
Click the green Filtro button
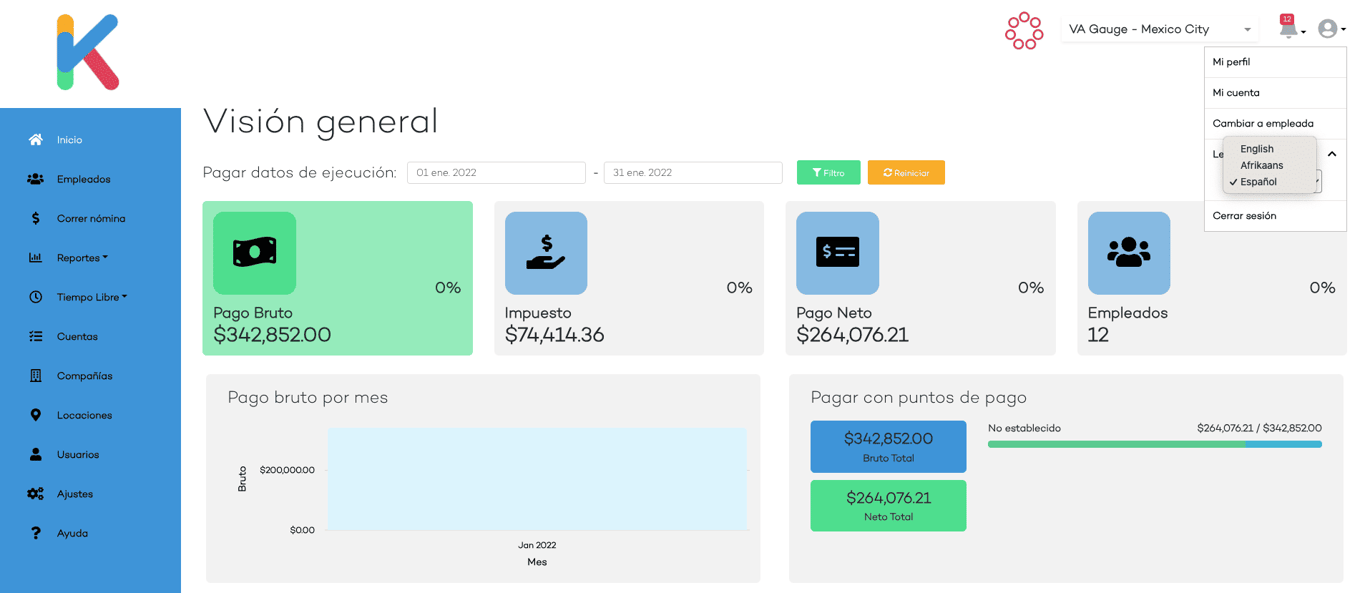[x=828, y=173]
